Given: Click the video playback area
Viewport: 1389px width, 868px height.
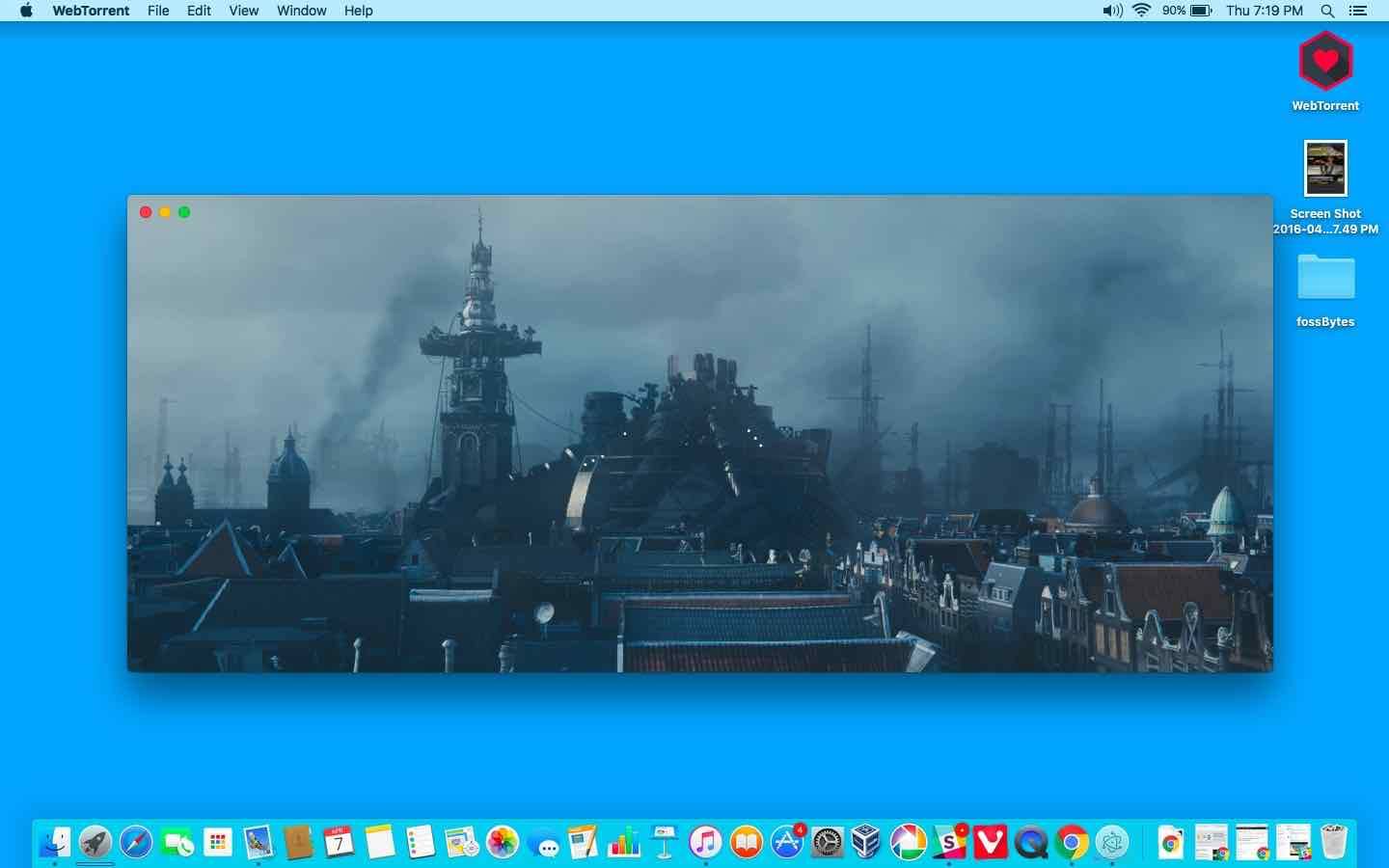Looking at the screenshot, I should (x=700, y=434).
